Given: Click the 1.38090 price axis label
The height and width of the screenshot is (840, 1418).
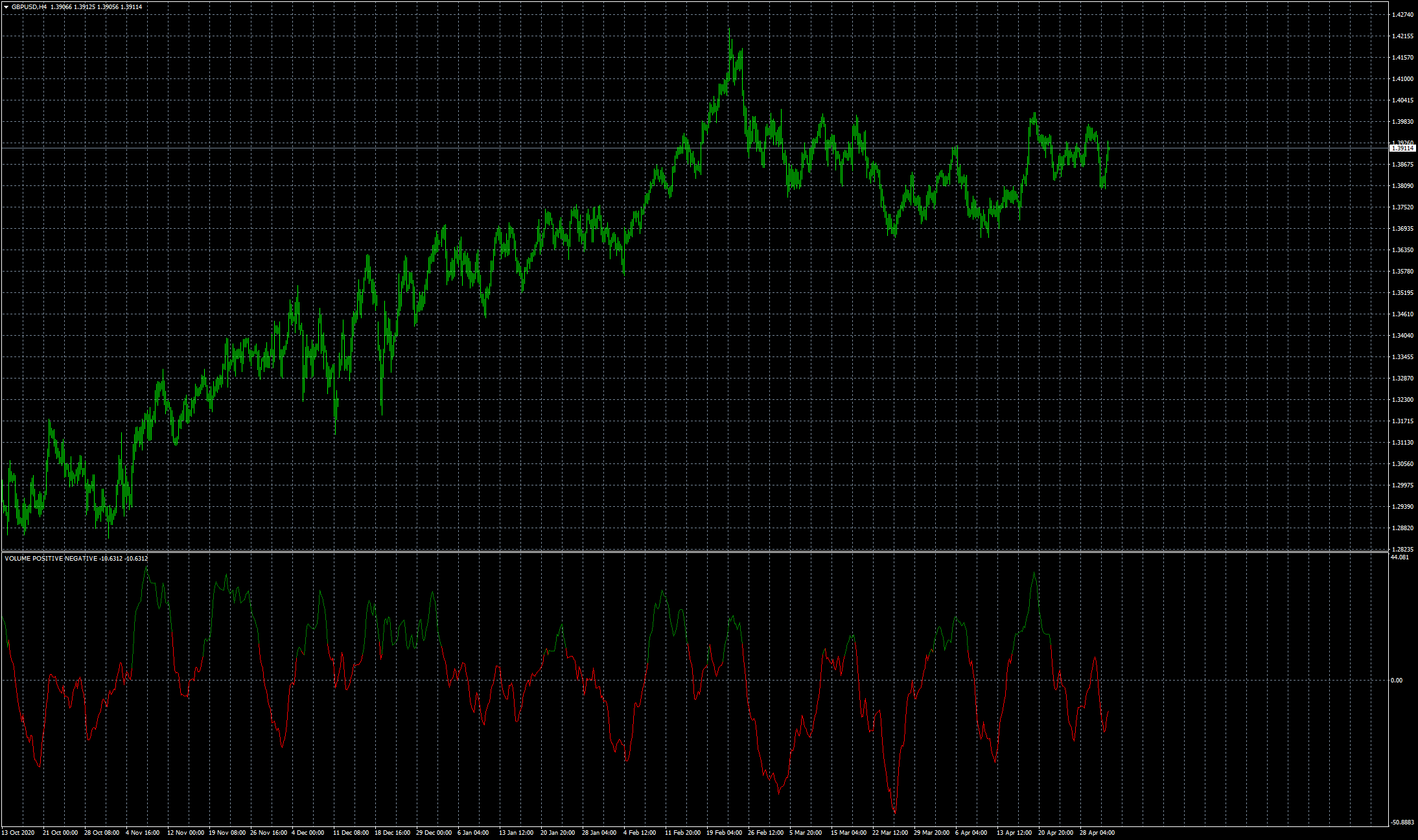Looking at the screenshot, I should (x=1403, y=186).
